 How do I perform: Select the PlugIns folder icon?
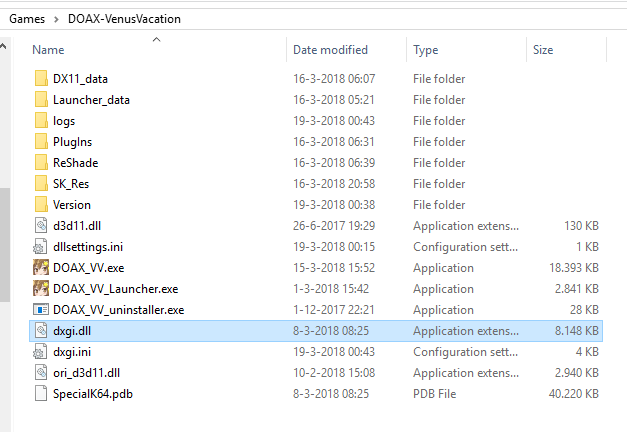pos(41,141)
